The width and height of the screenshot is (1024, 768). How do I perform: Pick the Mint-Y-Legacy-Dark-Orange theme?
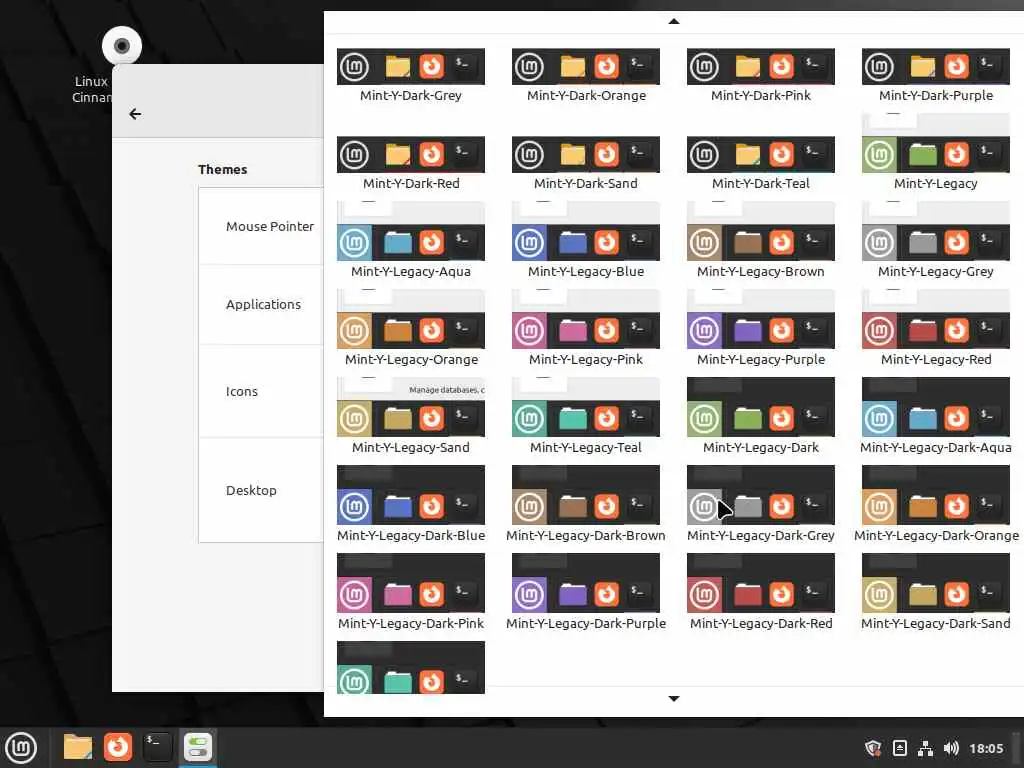[x=936, y=495]
